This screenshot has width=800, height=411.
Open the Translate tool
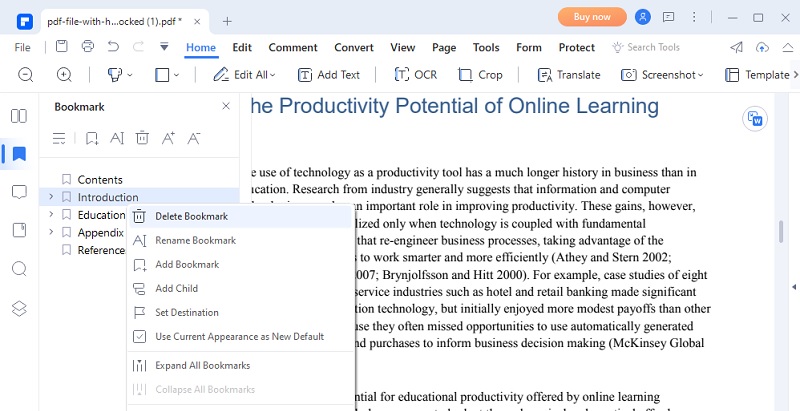coord(569,75)
